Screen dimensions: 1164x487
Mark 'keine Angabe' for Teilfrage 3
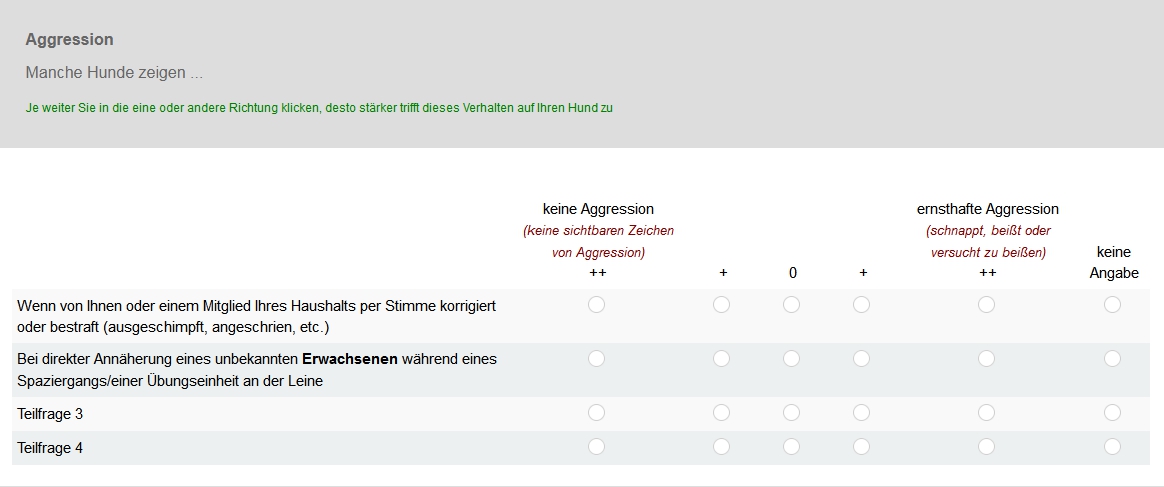click(1112, 412)
